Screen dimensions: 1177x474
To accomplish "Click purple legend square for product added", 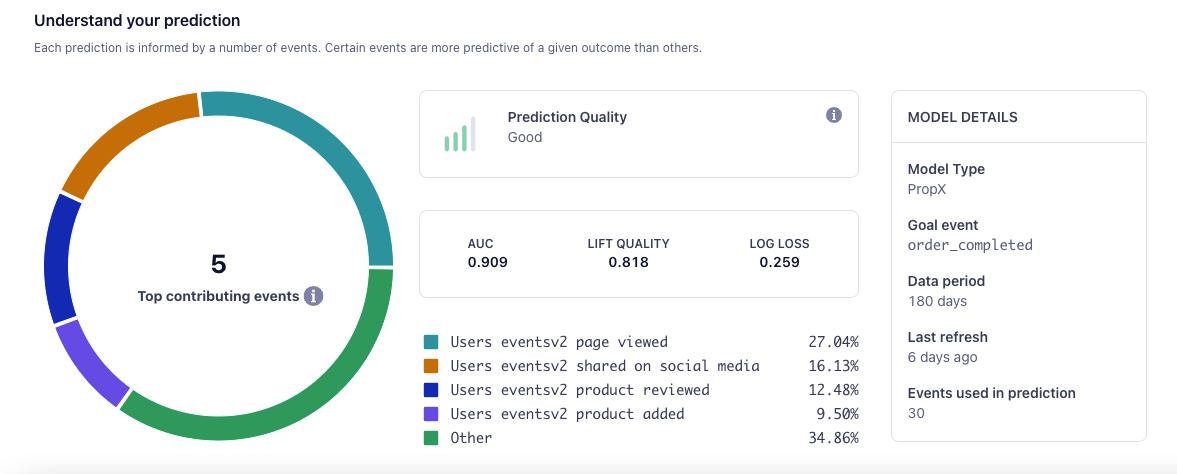I will click(x=432, y=414).
